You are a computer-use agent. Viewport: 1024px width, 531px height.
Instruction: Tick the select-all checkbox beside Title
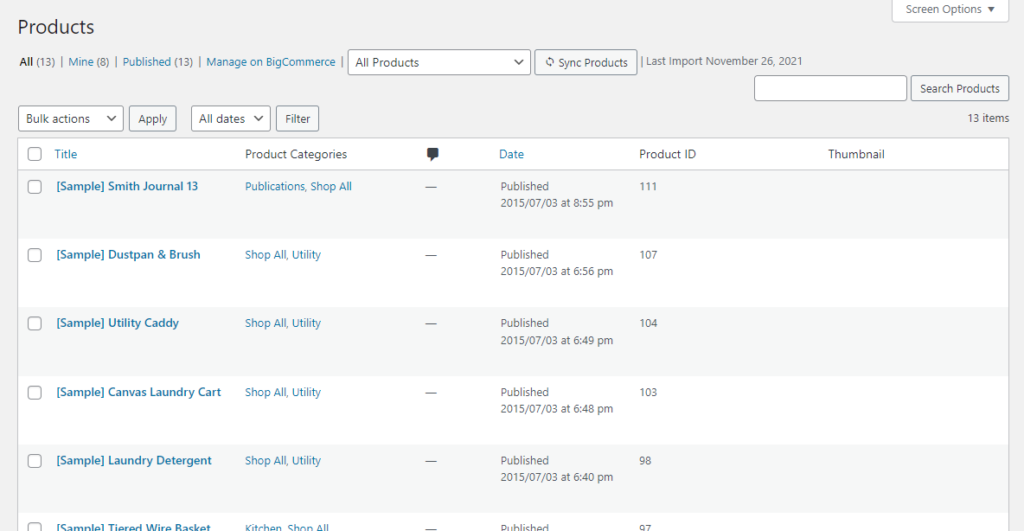(35, 154)
